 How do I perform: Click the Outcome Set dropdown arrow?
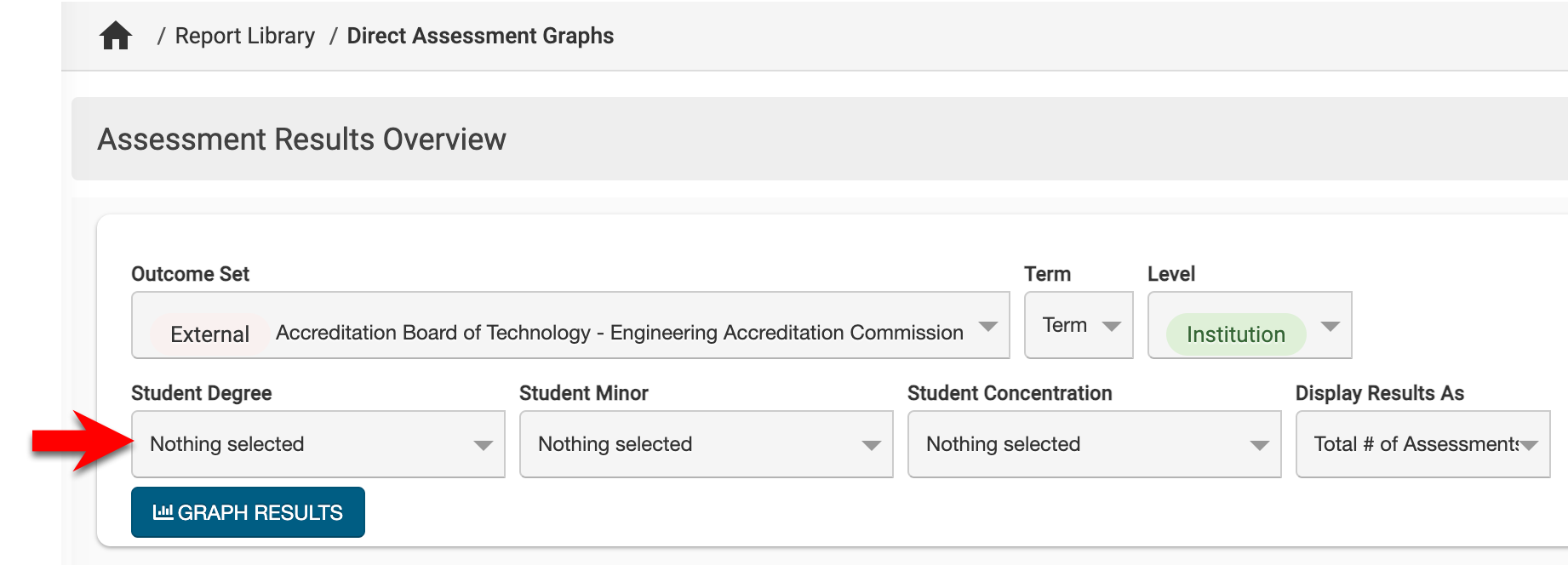(987, 327)
